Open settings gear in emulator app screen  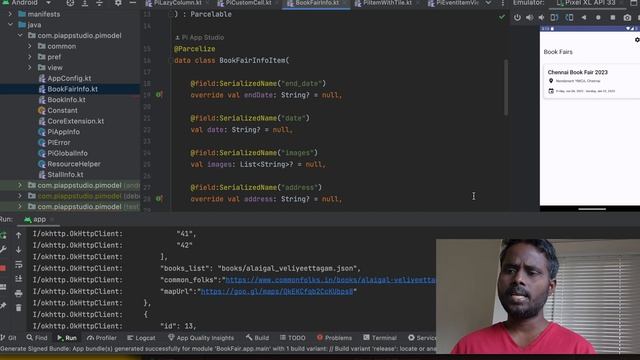[x=637, y=40]
